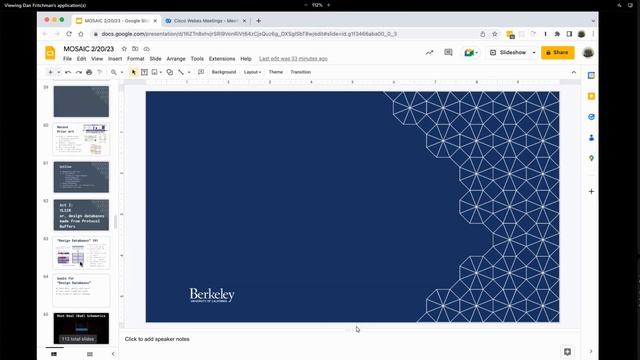640x360 pixels.
Task: Open the Transition panel
Action: click(300, 72)
